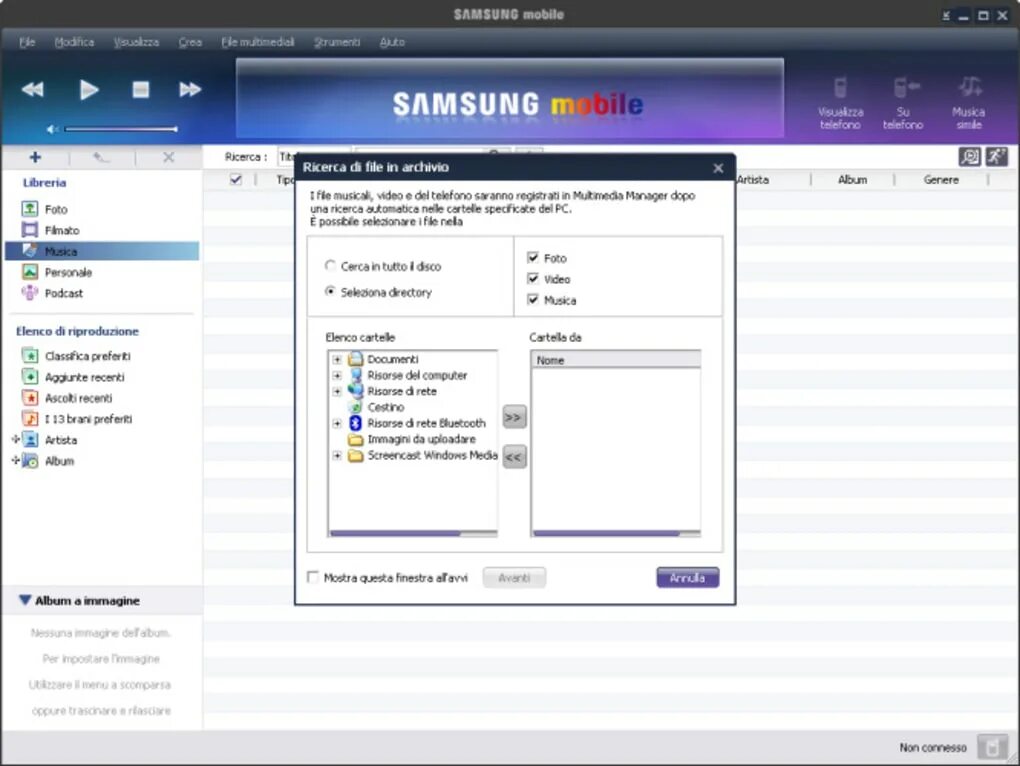
Task: Mute audio via speaker icon
Action: (x=52, y=129)
